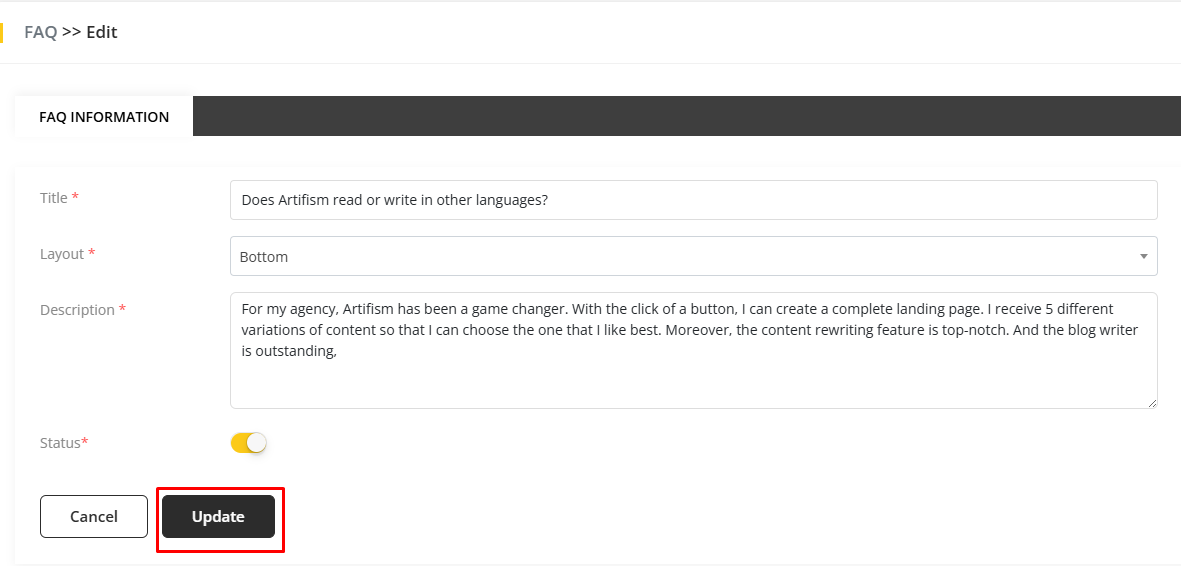Click the Layout dropdown arrow

(1144, 256)
